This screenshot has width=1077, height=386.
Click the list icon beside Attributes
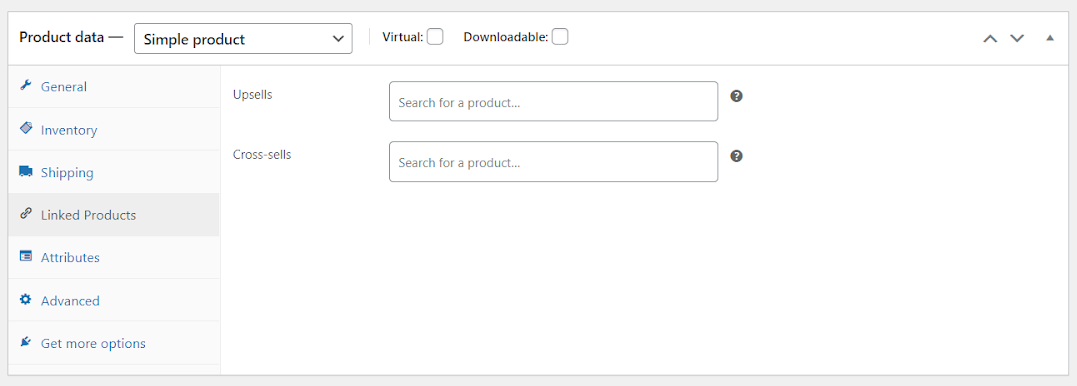(x=26, y=256)
